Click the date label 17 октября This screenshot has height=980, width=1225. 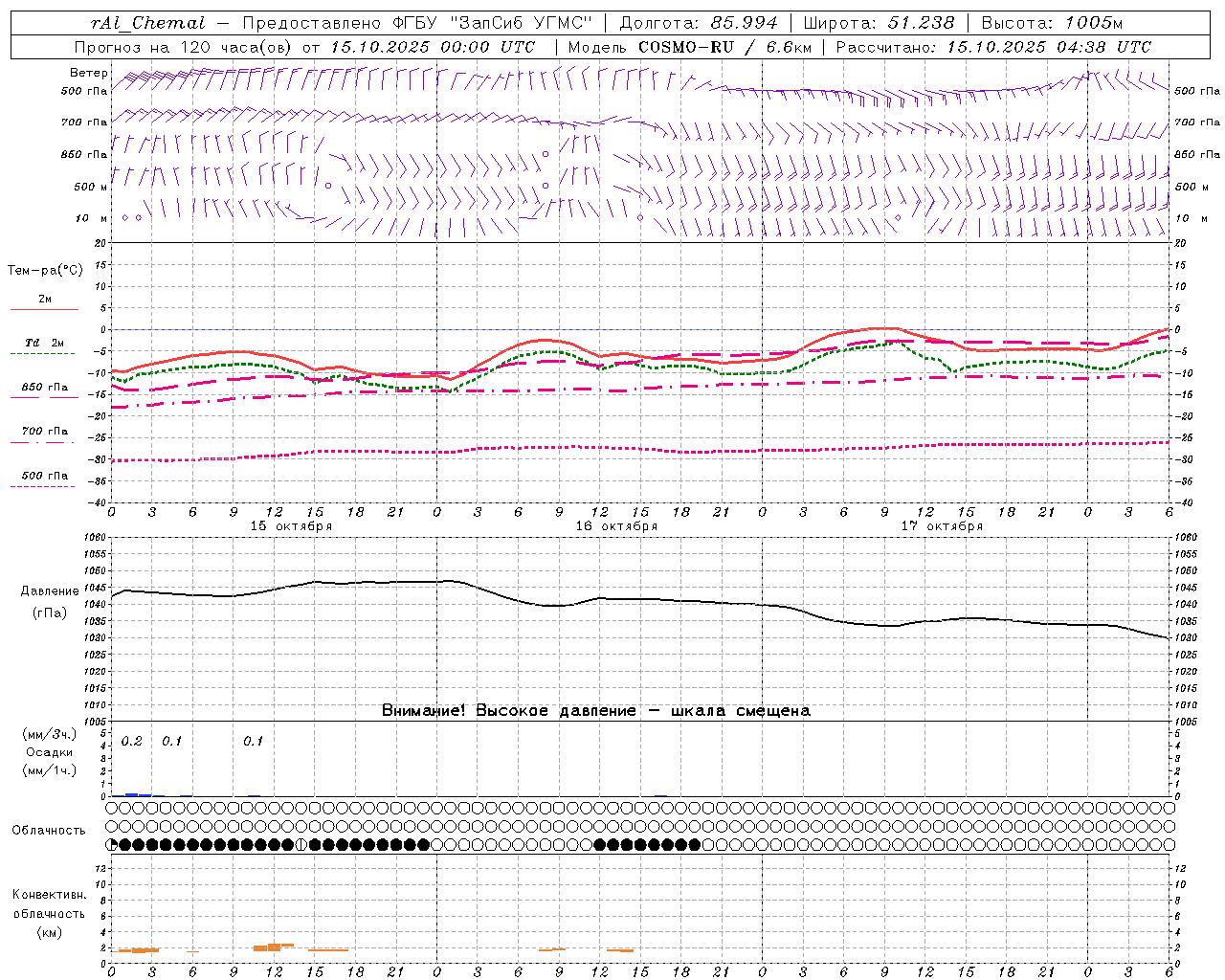click(942, 526)
